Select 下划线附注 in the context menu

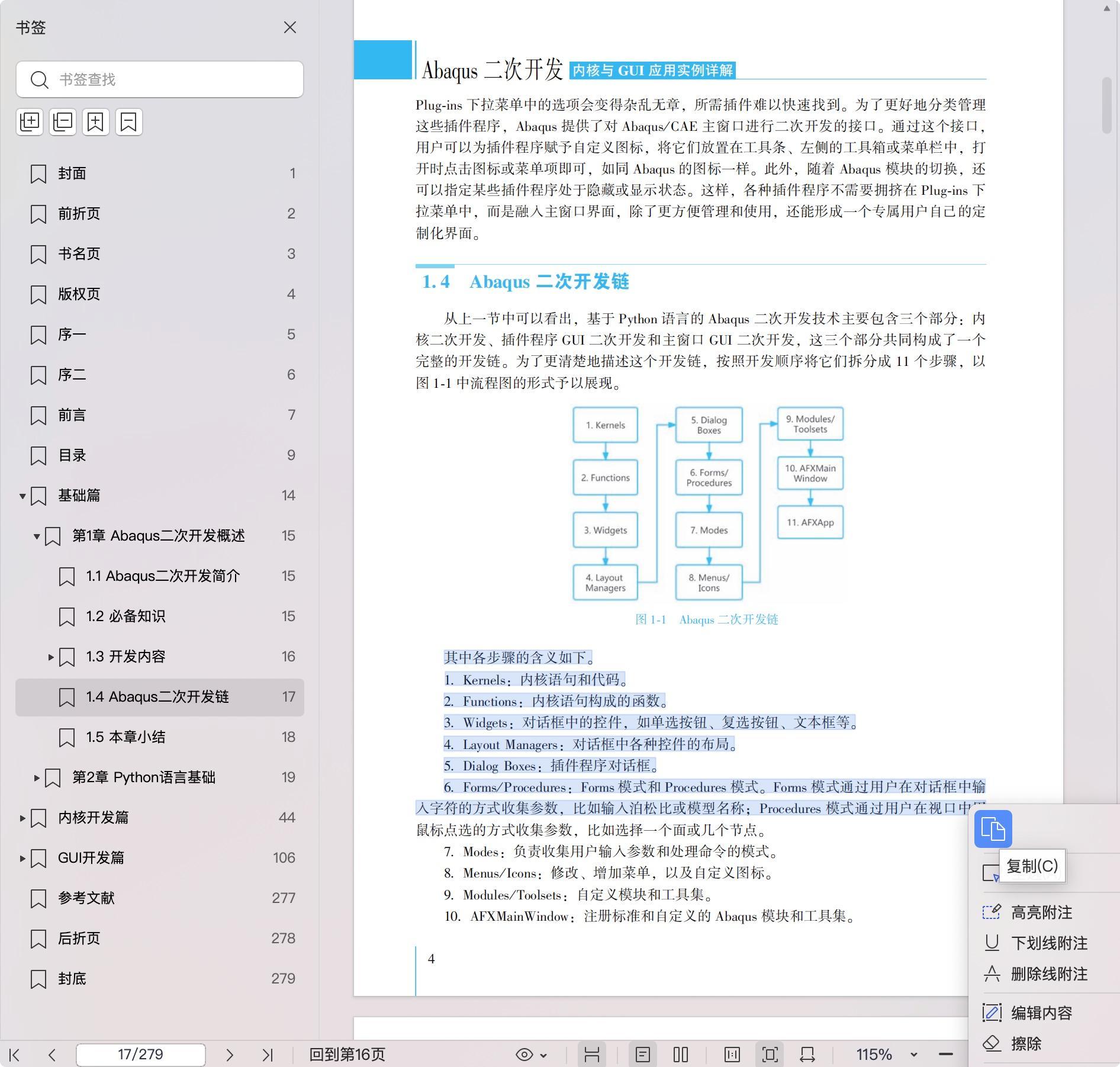tap(1048, 943)
